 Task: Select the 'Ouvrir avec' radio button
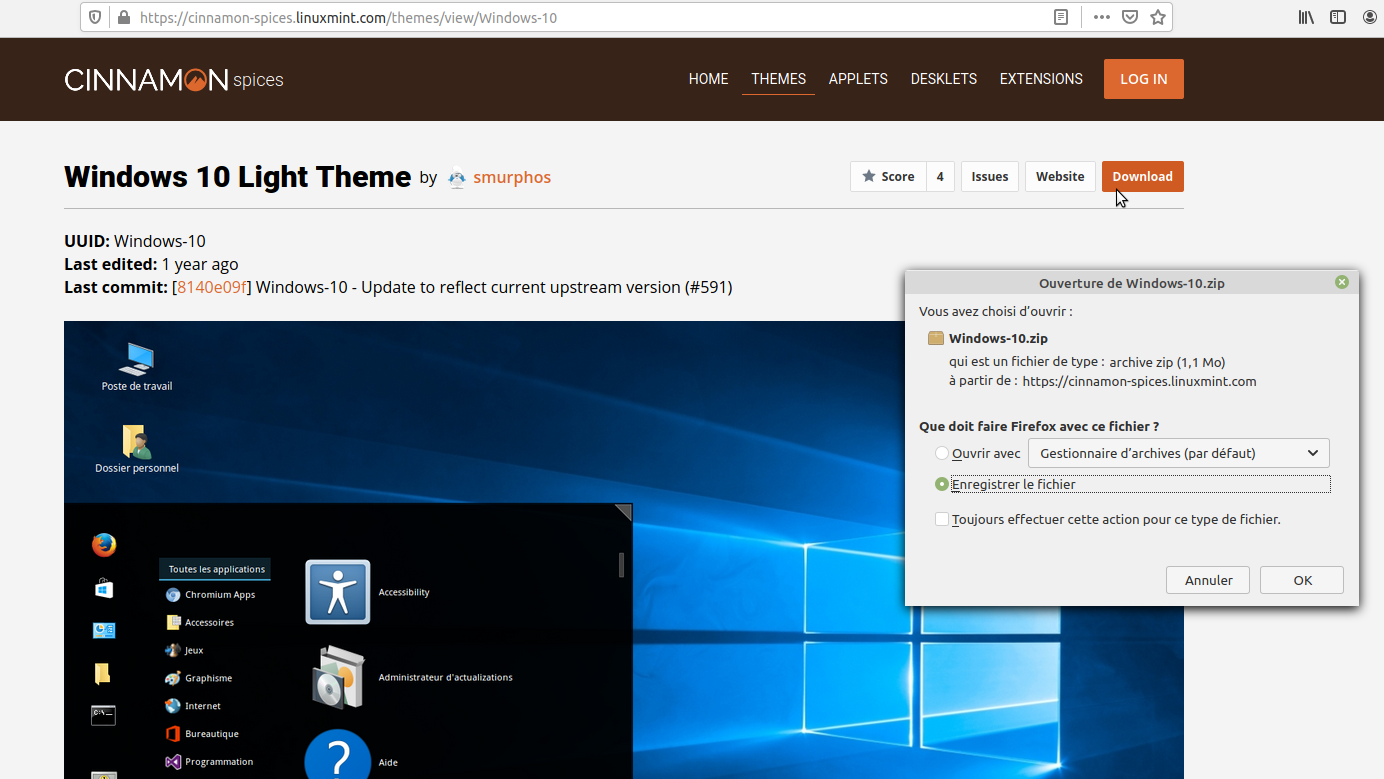point(942,453)
